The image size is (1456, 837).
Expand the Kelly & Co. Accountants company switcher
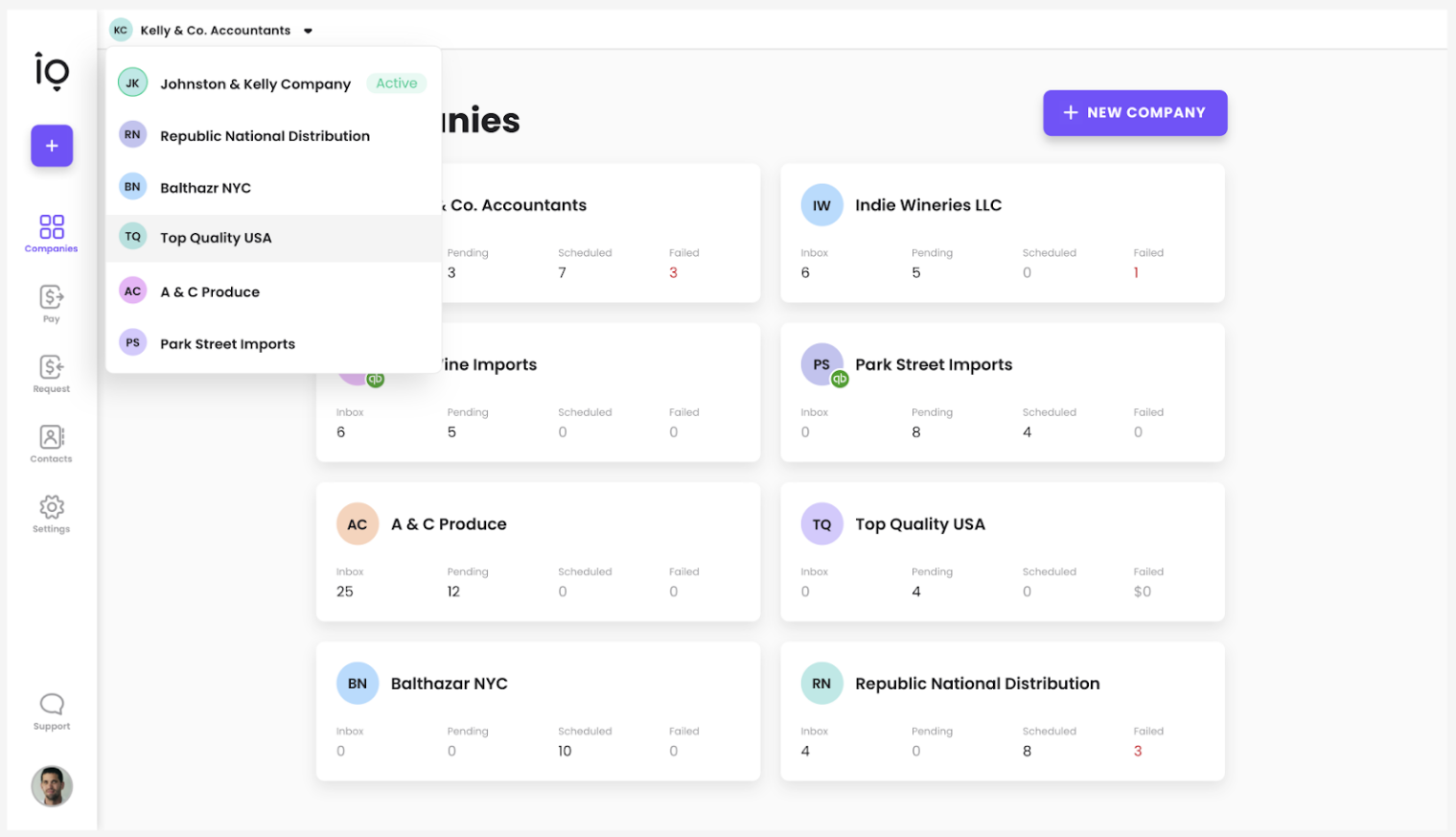point(211,30)
